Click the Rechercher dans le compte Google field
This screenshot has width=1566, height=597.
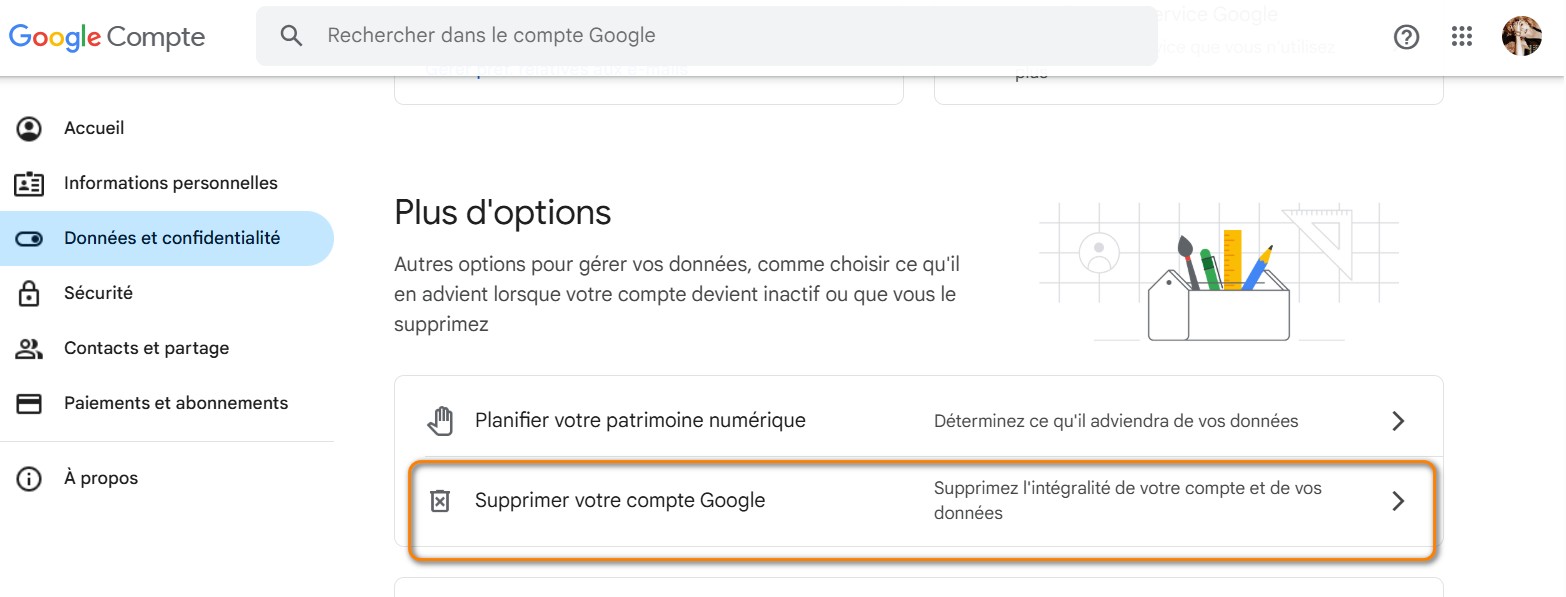(x=700, y=35)
